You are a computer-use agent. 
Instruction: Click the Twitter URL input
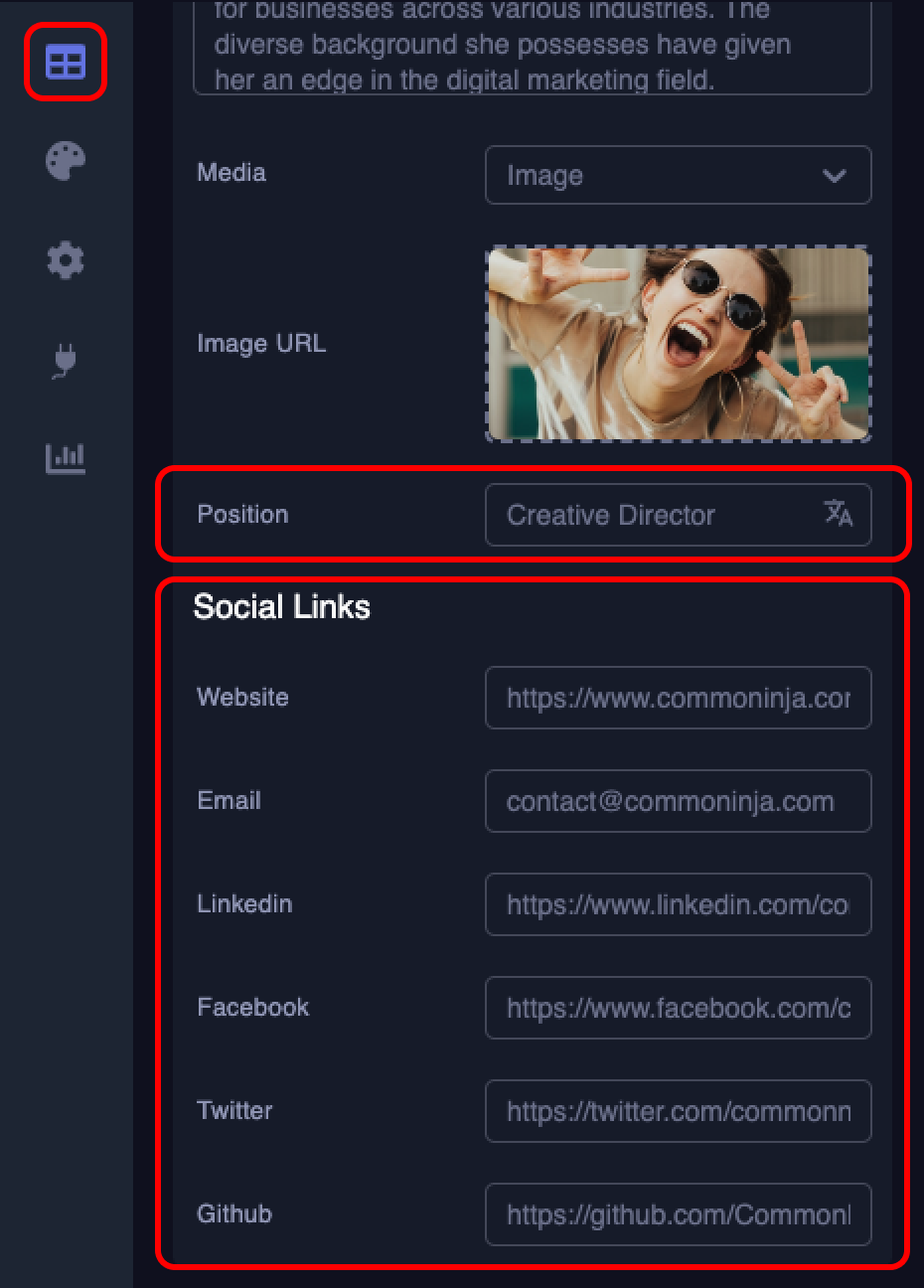[678, 1111]
